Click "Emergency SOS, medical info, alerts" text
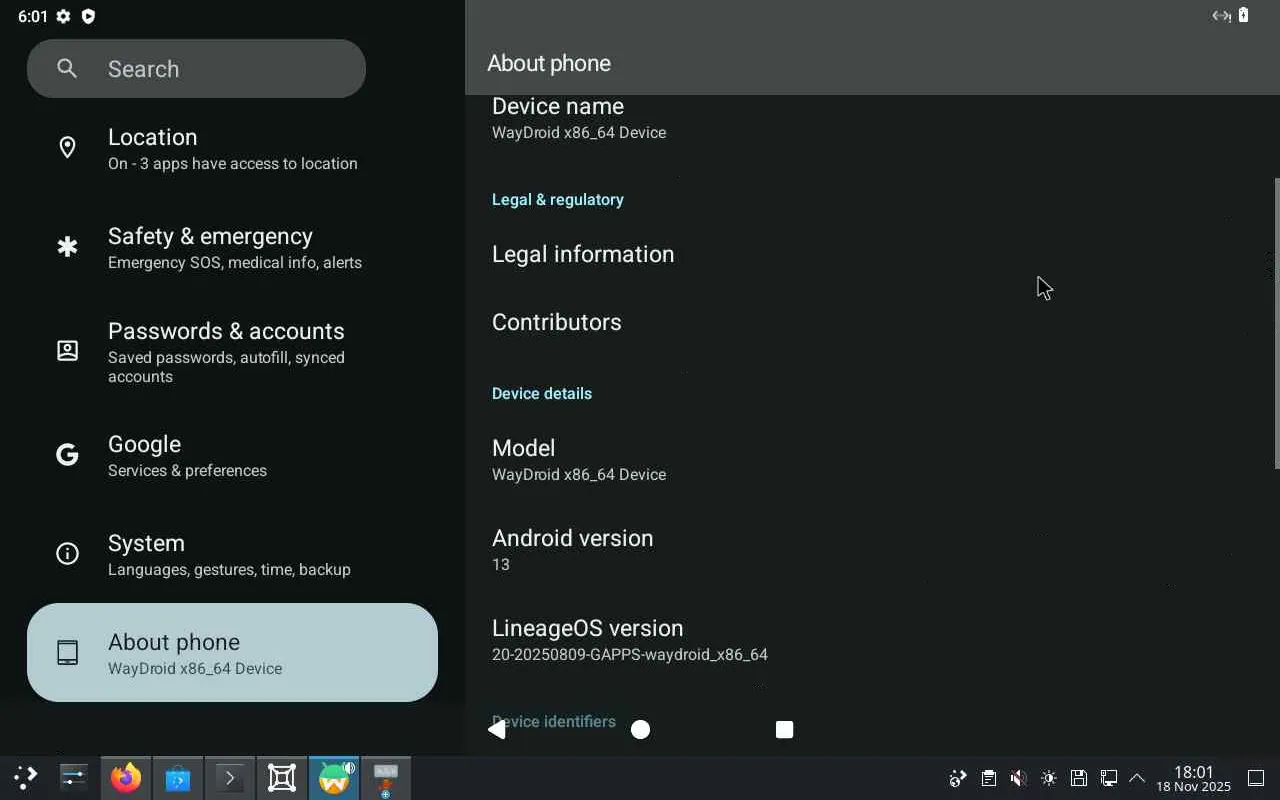1280x800 pixels. (235, 262)
